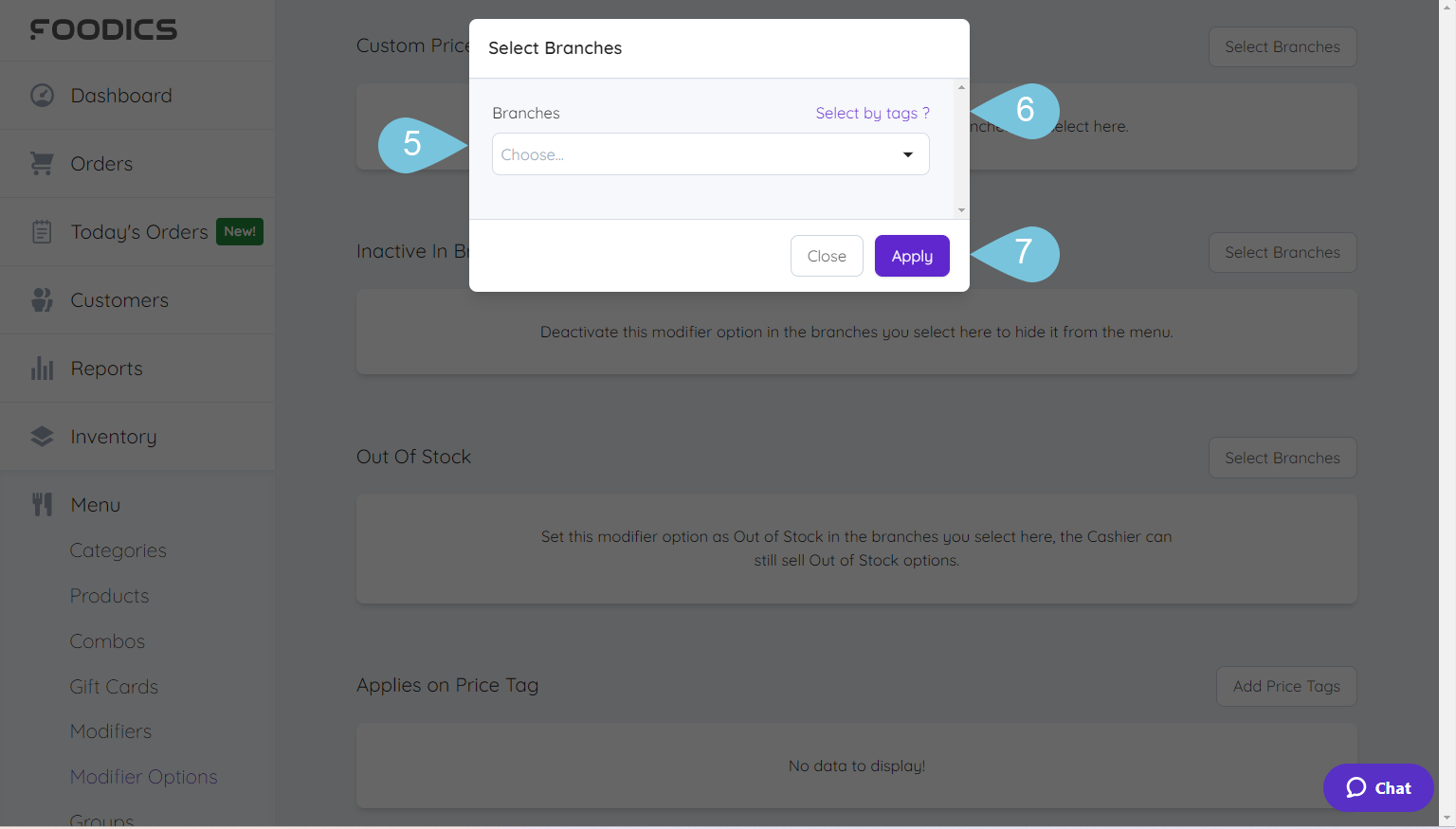Open the Reports section
Viewport: 1456px width, 829px height.
pyautogui.click(x=137, y=368)
